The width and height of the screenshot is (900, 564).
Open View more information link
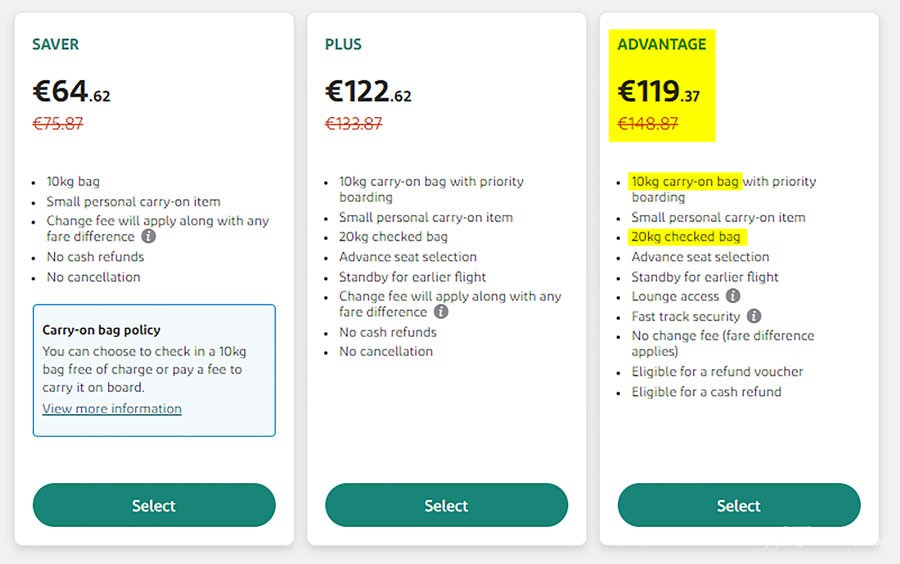(x=112, y=409)
